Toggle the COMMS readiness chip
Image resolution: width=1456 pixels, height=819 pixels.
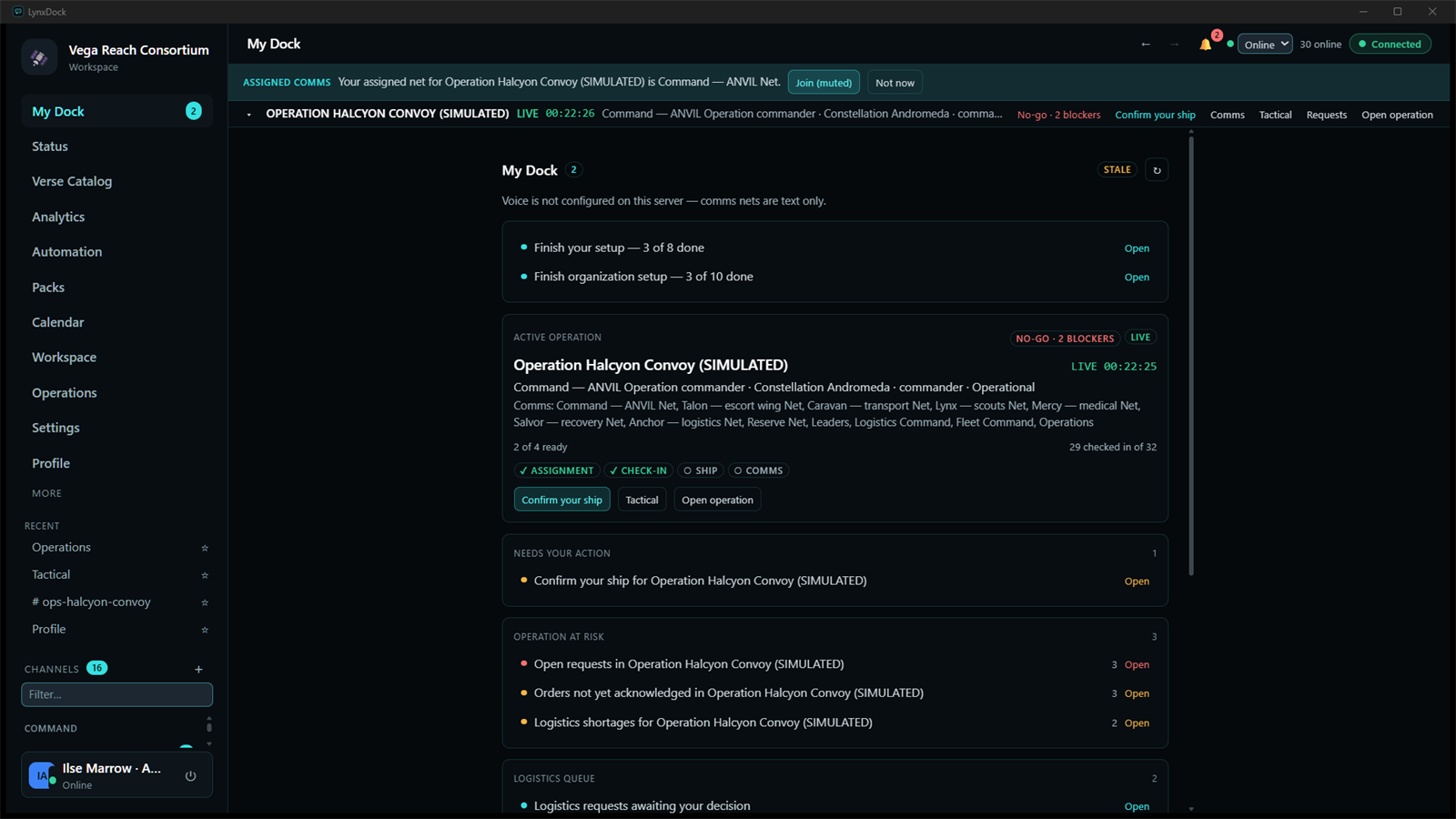tap(759, 470)
